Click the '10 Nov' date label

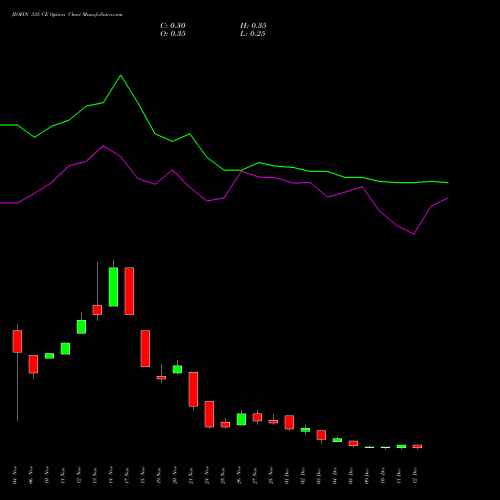[x=47, y=475]
